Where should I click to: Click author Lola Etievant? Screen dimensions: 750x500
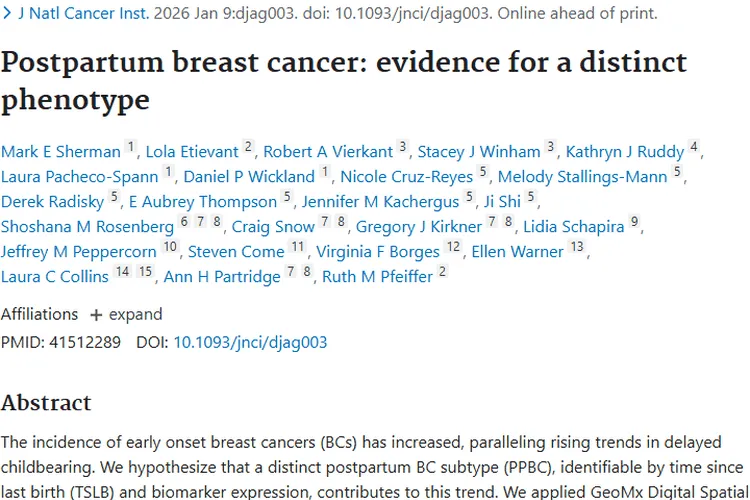point(192,152)
